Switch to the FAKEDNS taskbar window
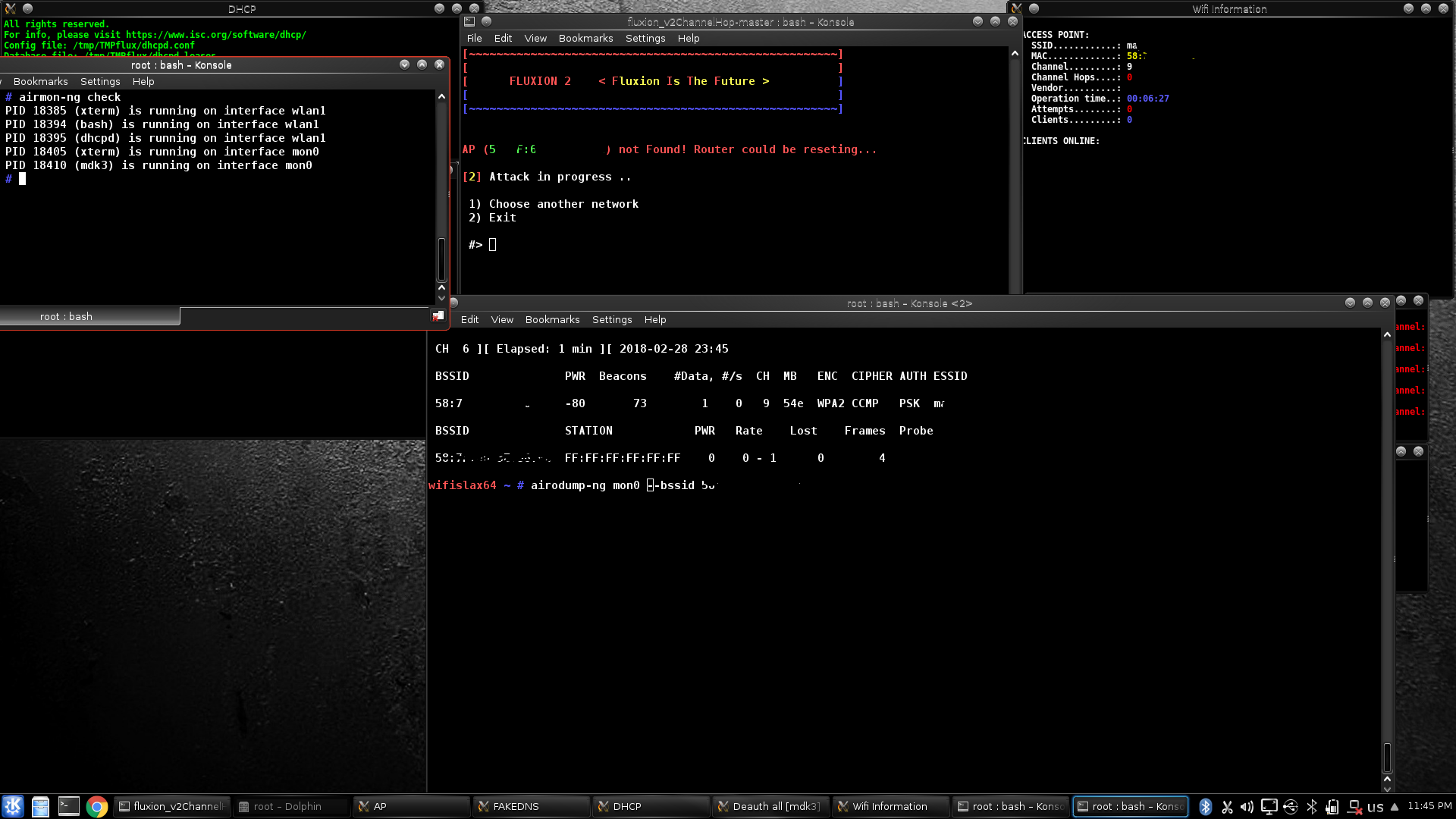 click(532, 806)
